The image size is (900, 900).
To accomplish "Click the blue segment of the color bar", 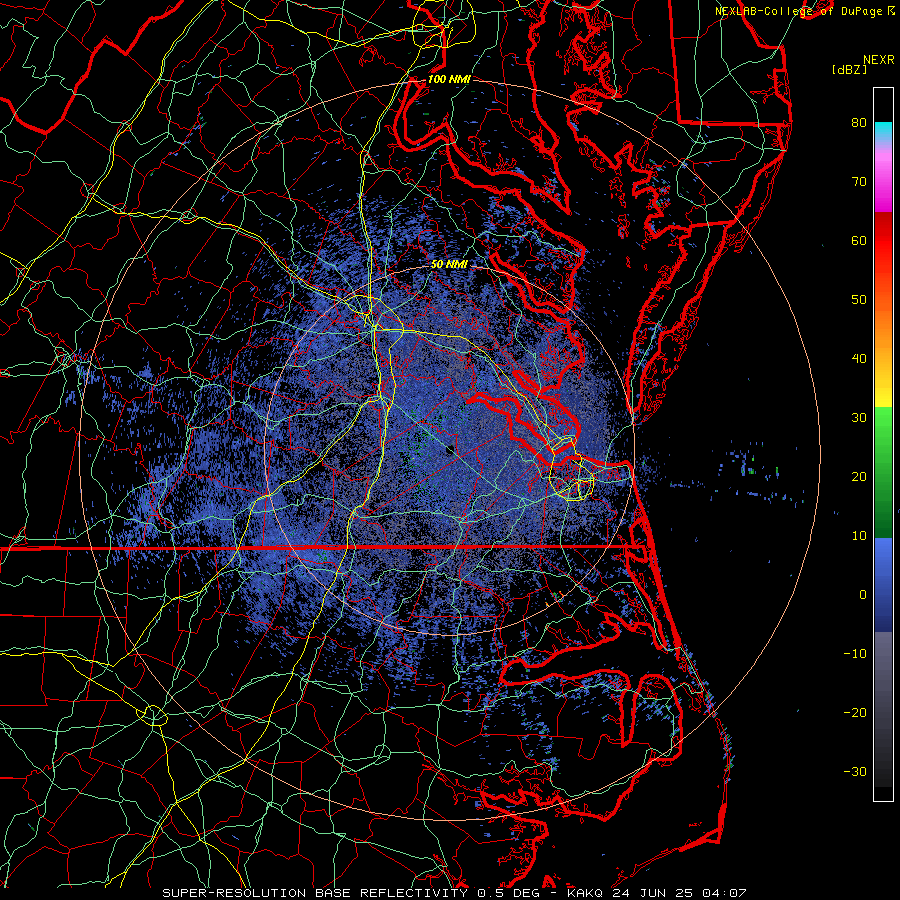I will [883, 584].
